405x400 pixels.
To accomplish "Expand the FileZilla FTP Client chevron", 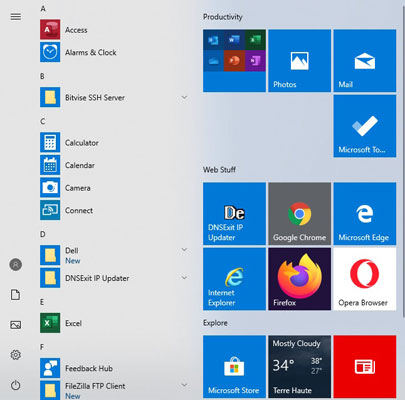I will (184, 385).
